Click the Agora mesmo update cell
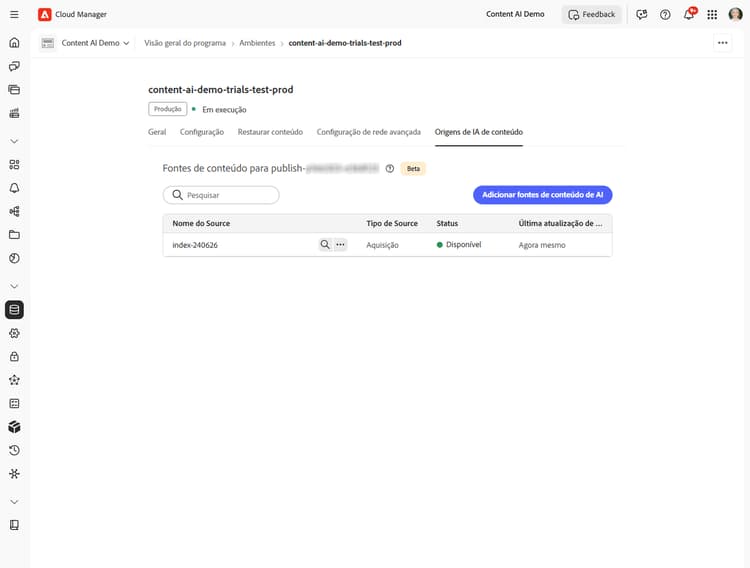This screenshot has height=568, width=750. 542,245
